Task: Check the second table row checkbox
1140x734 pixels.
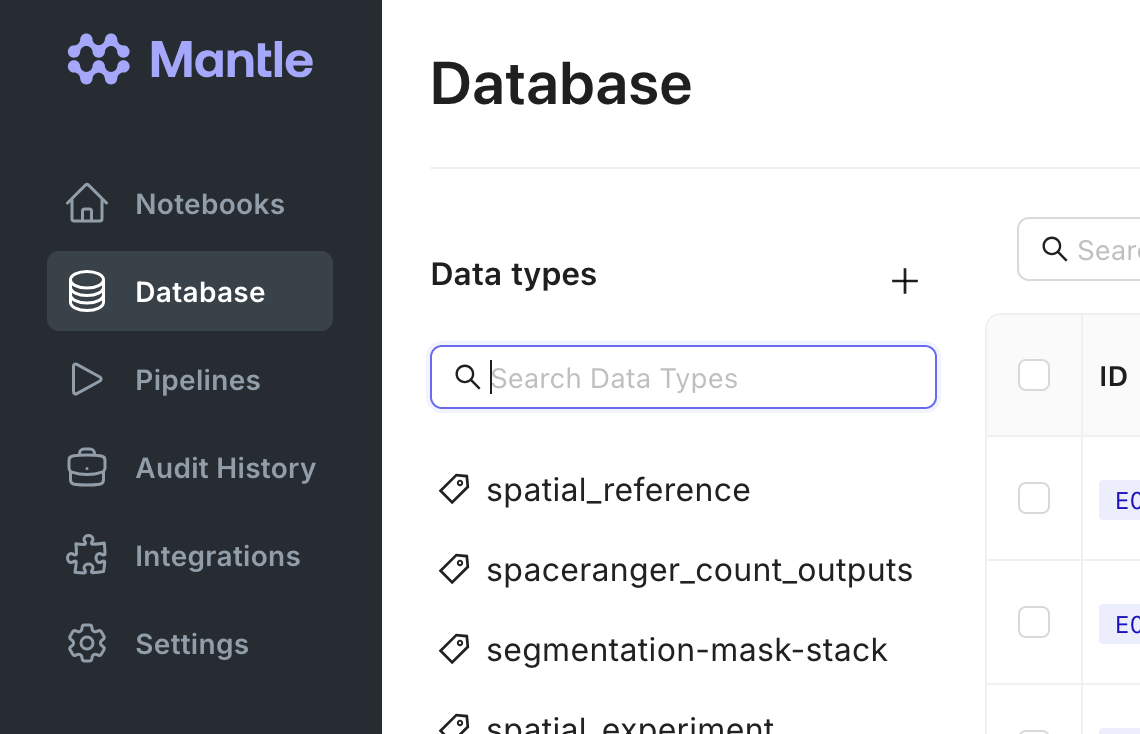Action: [1033, 622]
